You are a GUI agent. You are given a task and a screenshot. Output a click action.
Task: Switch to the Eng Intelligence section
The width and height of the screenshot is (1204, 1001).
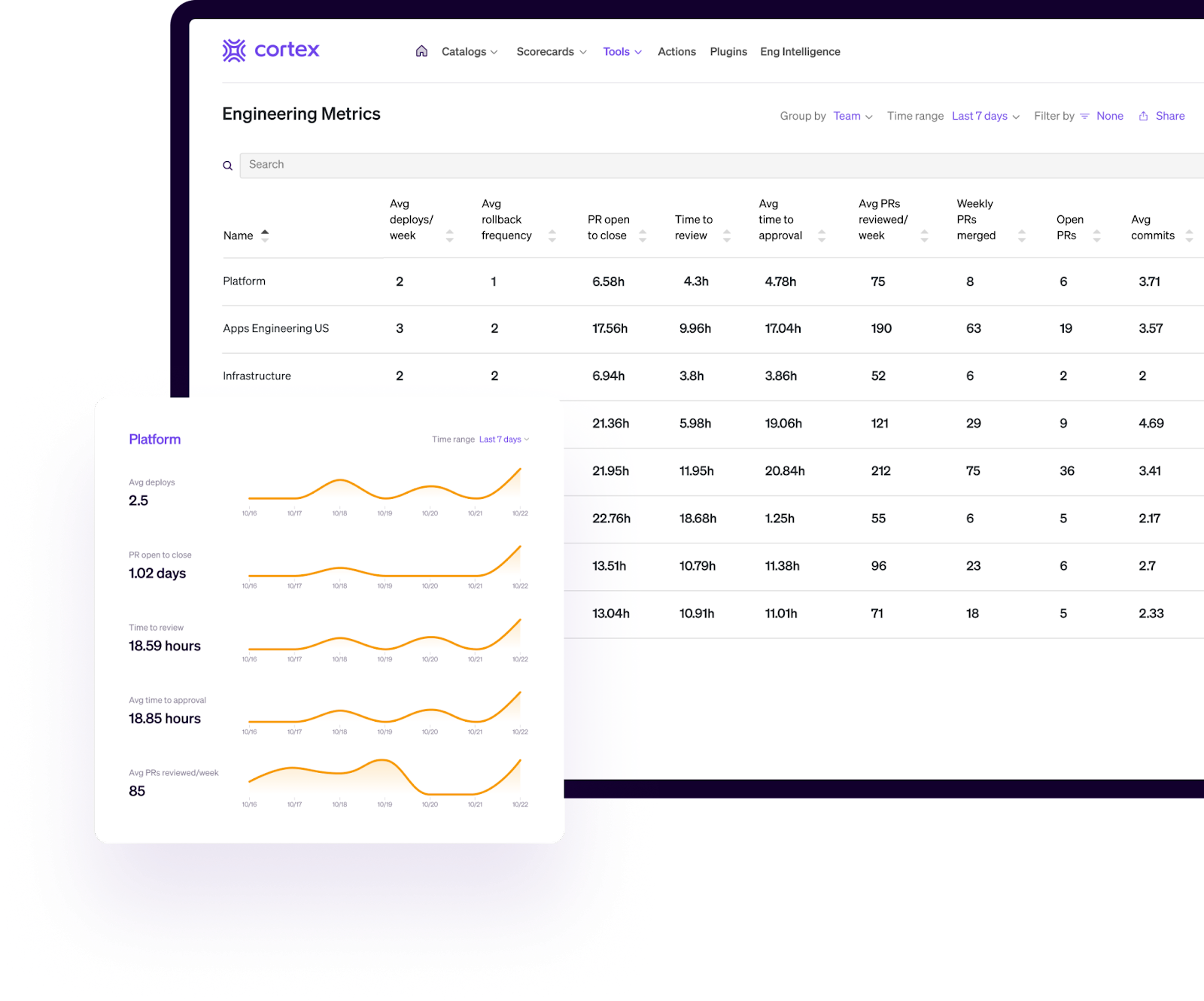coord(800,51)
